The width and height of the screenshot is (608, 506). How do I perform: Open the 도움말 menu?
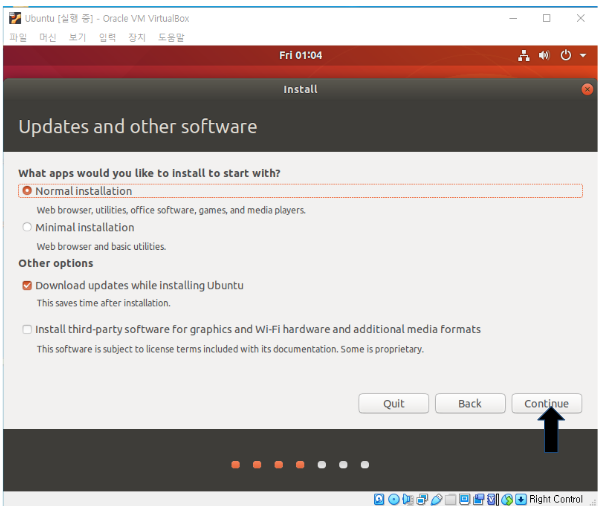coord(171,37)
